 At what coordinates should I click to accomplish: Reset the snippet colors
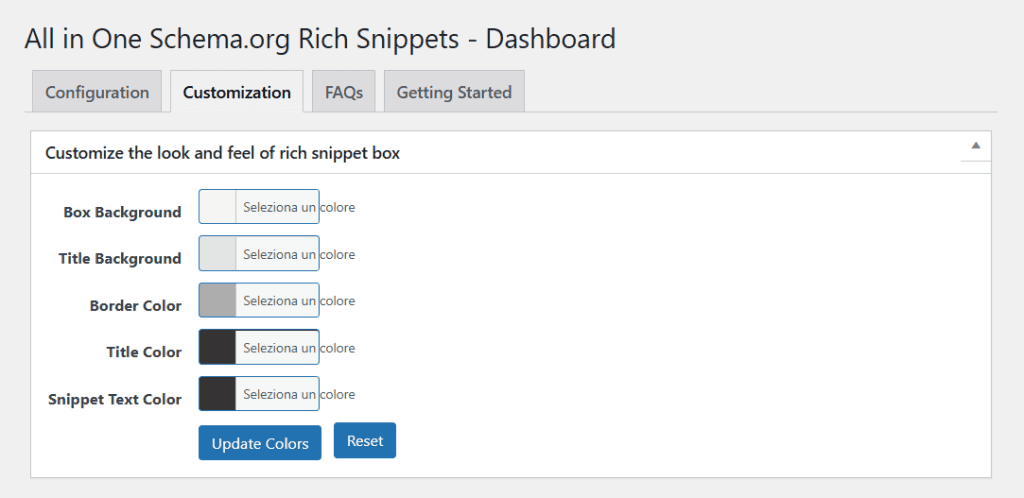pyautogui.click(x=365, y=441)
